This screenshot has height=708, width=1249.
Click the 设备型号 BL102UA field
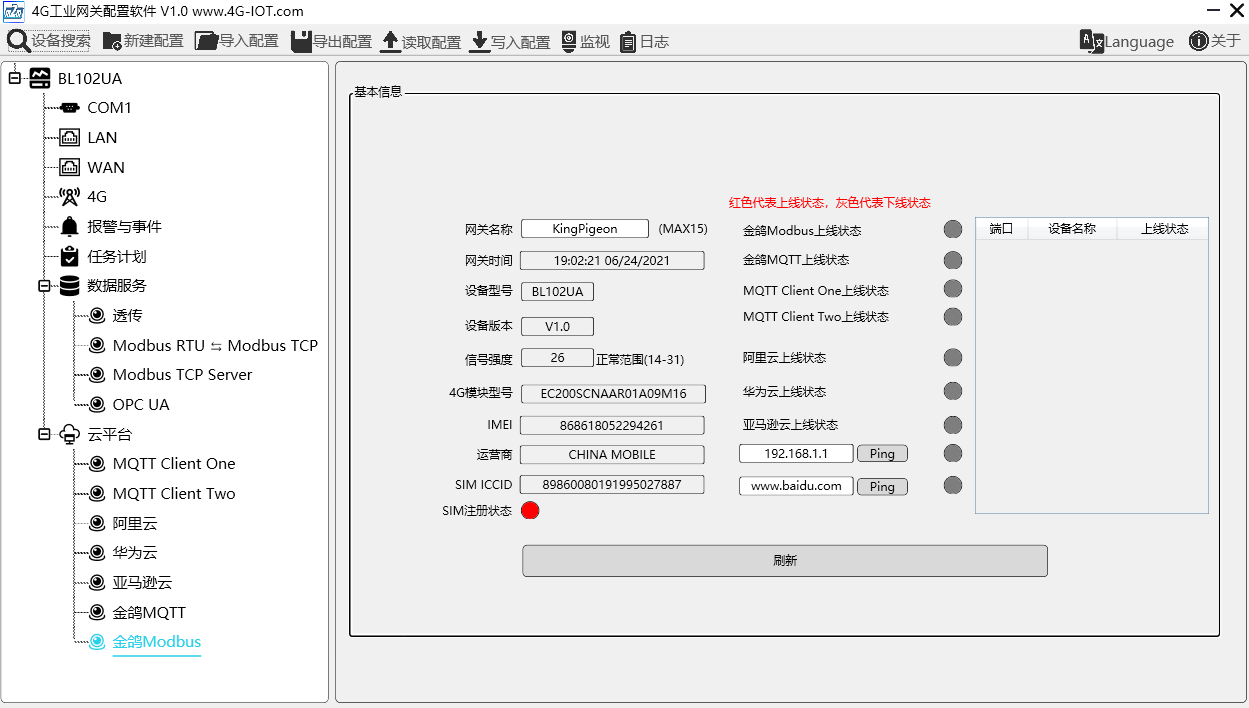pos(557,292)
